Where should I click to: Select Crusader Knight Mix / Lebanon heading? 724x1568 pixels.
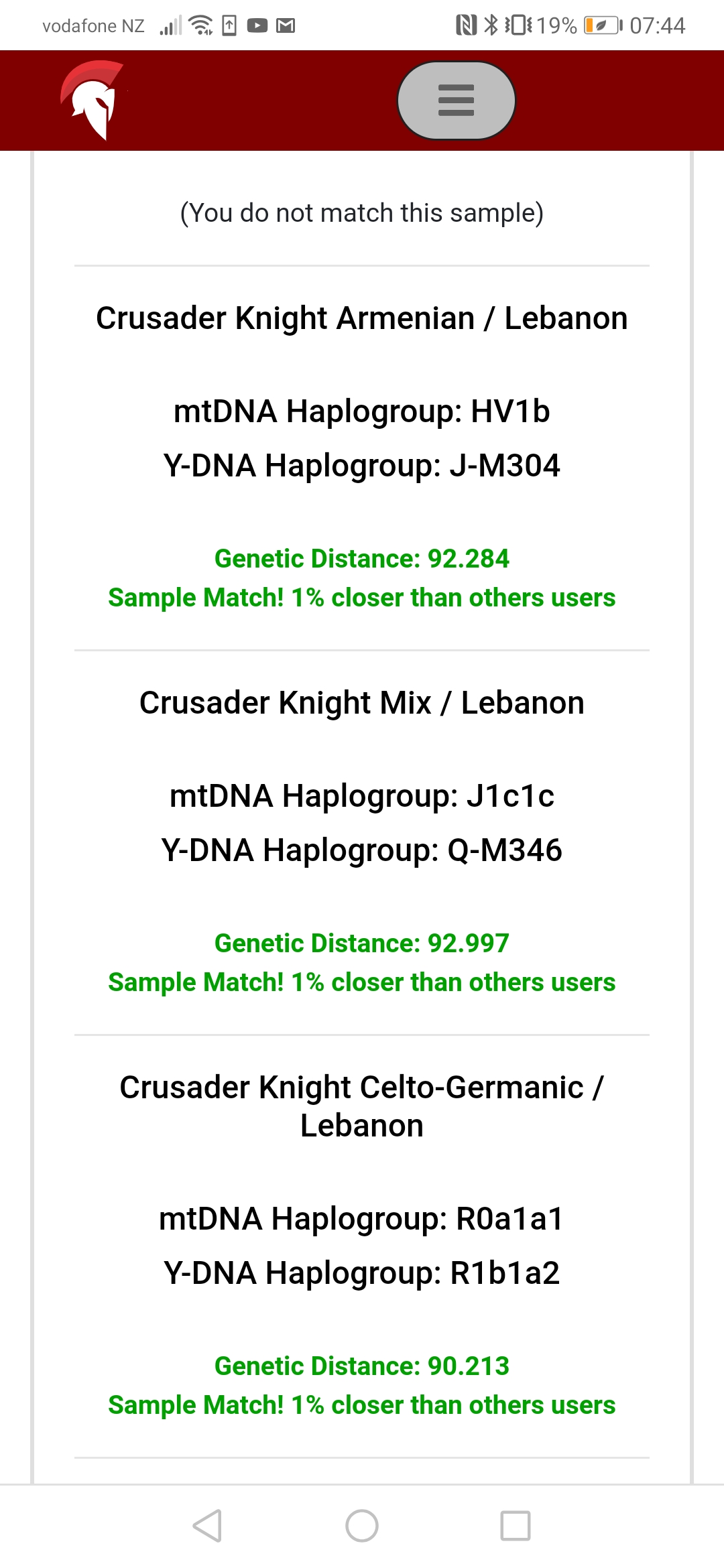[362, 703]
